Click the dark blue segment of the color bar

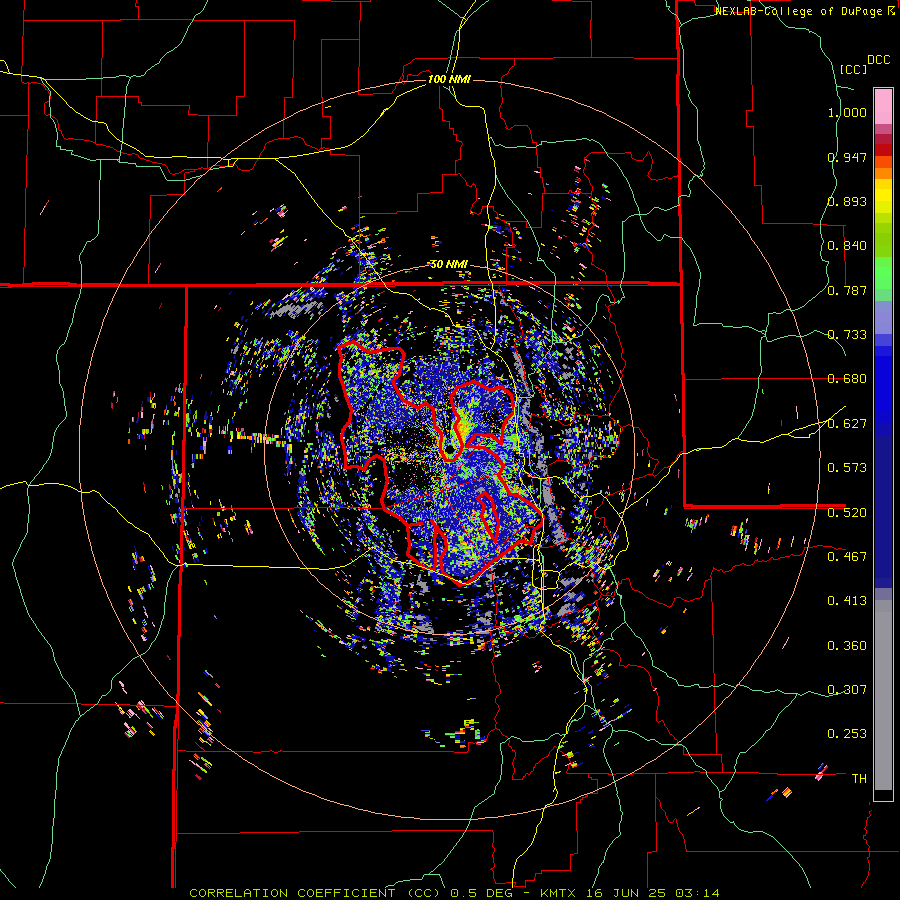point(883,511)
